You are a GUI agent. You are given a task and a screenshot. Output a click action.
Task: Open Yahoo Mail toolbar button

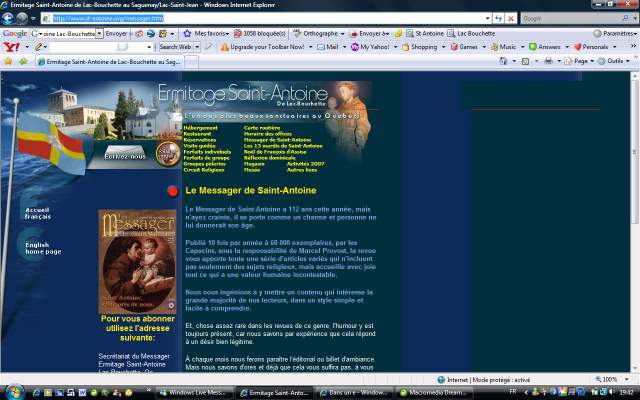click(x=328, y=47)
